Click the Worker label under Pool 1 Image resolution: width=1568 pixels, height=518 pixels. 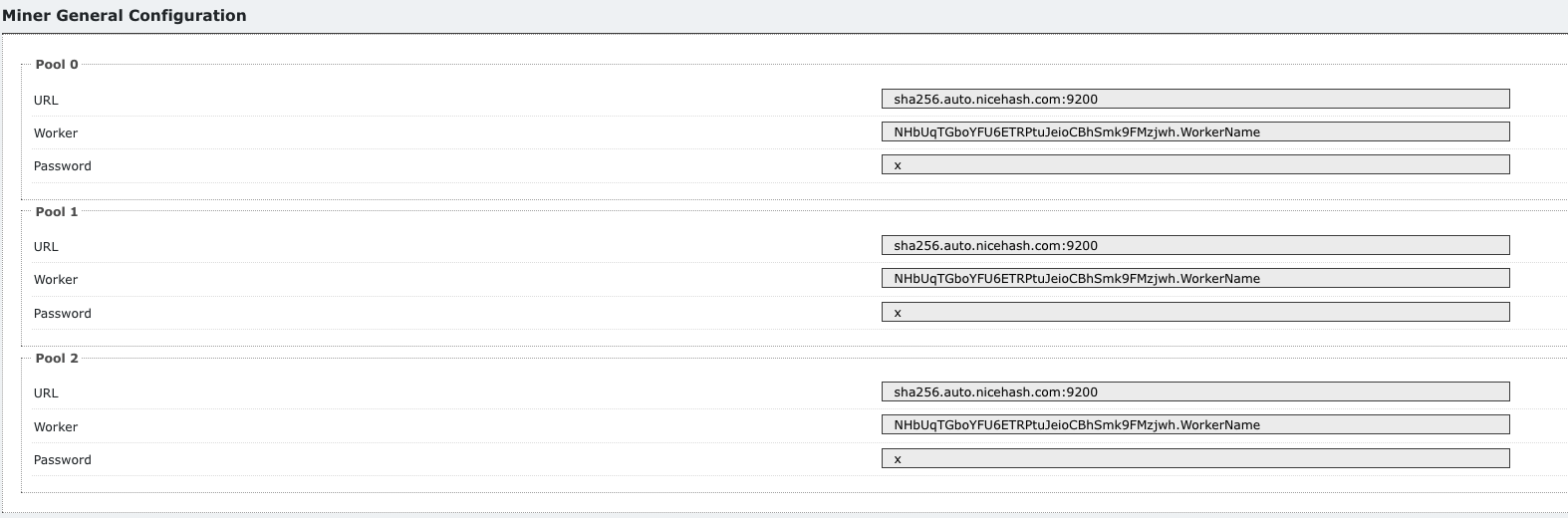(x=56, y=280)
